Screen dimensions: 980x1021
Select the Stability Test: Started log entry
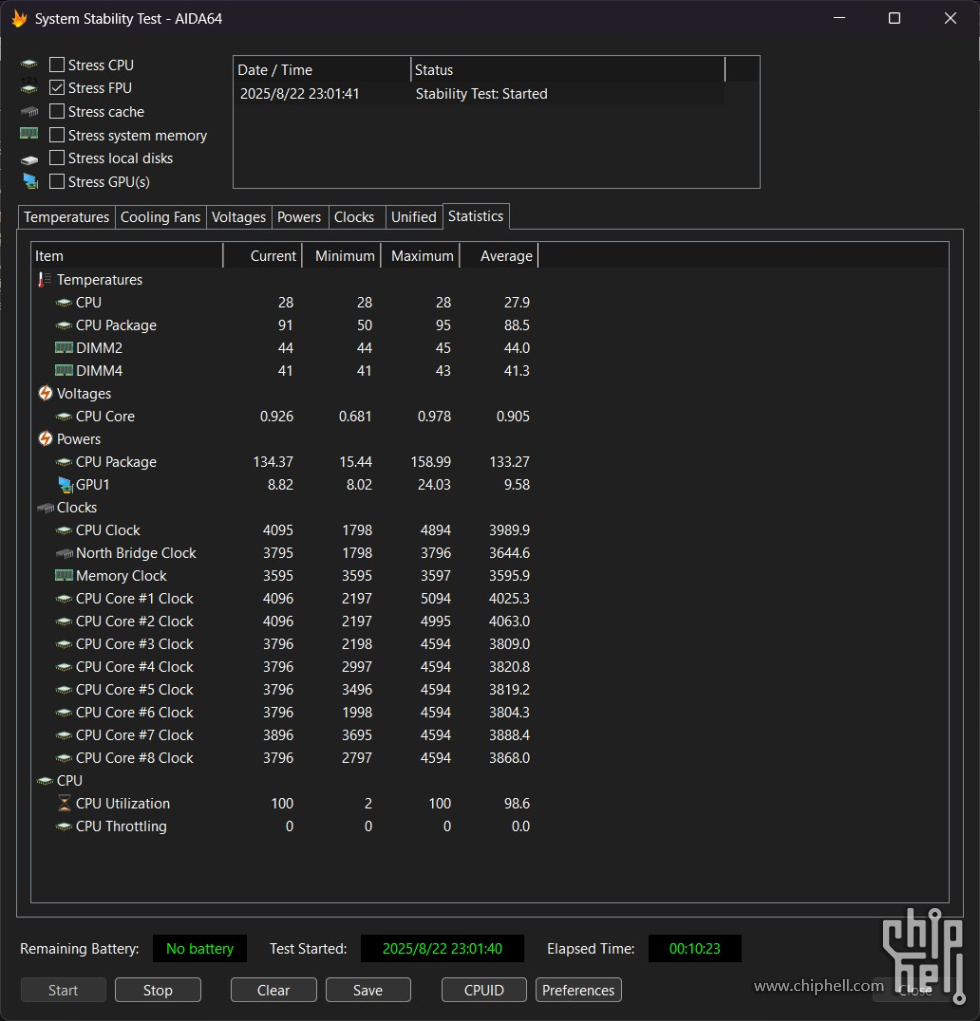coord(479,94)
